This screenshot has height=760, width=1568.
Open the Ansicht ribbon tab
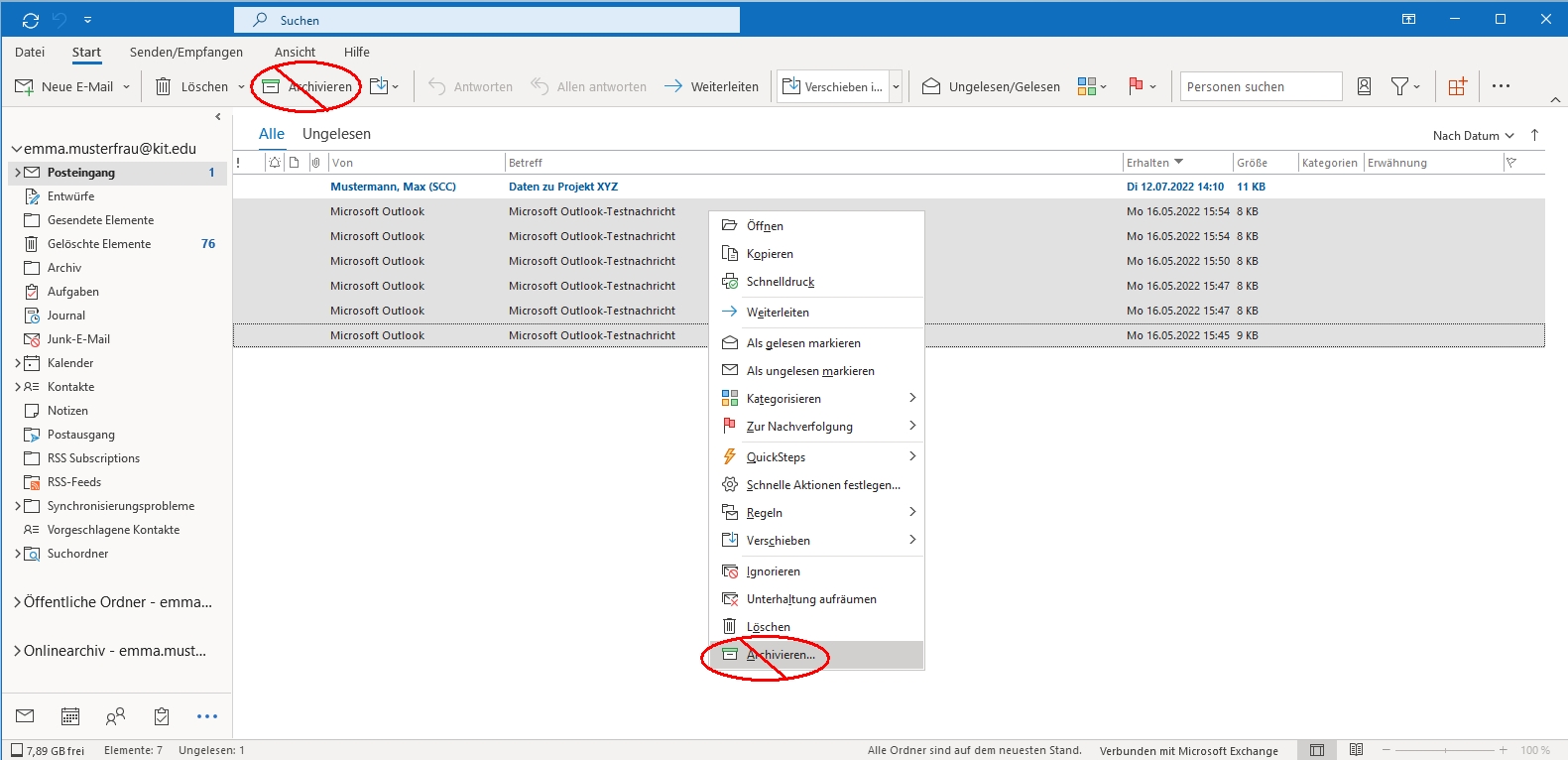295,52
